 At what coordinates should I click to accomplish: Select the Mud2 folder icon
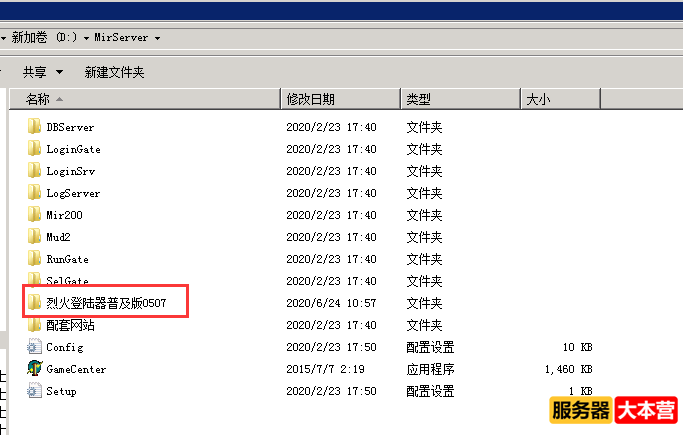tap(34, 236)
